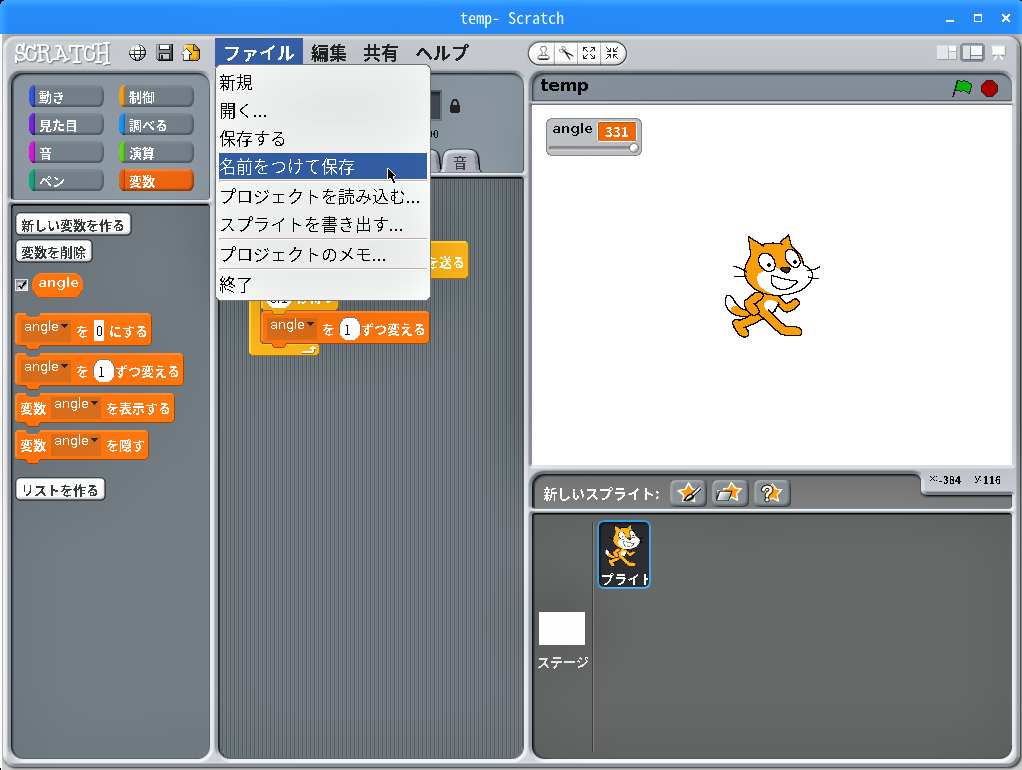
Task: Select the scissors delete tool
Action: point(566,53)
